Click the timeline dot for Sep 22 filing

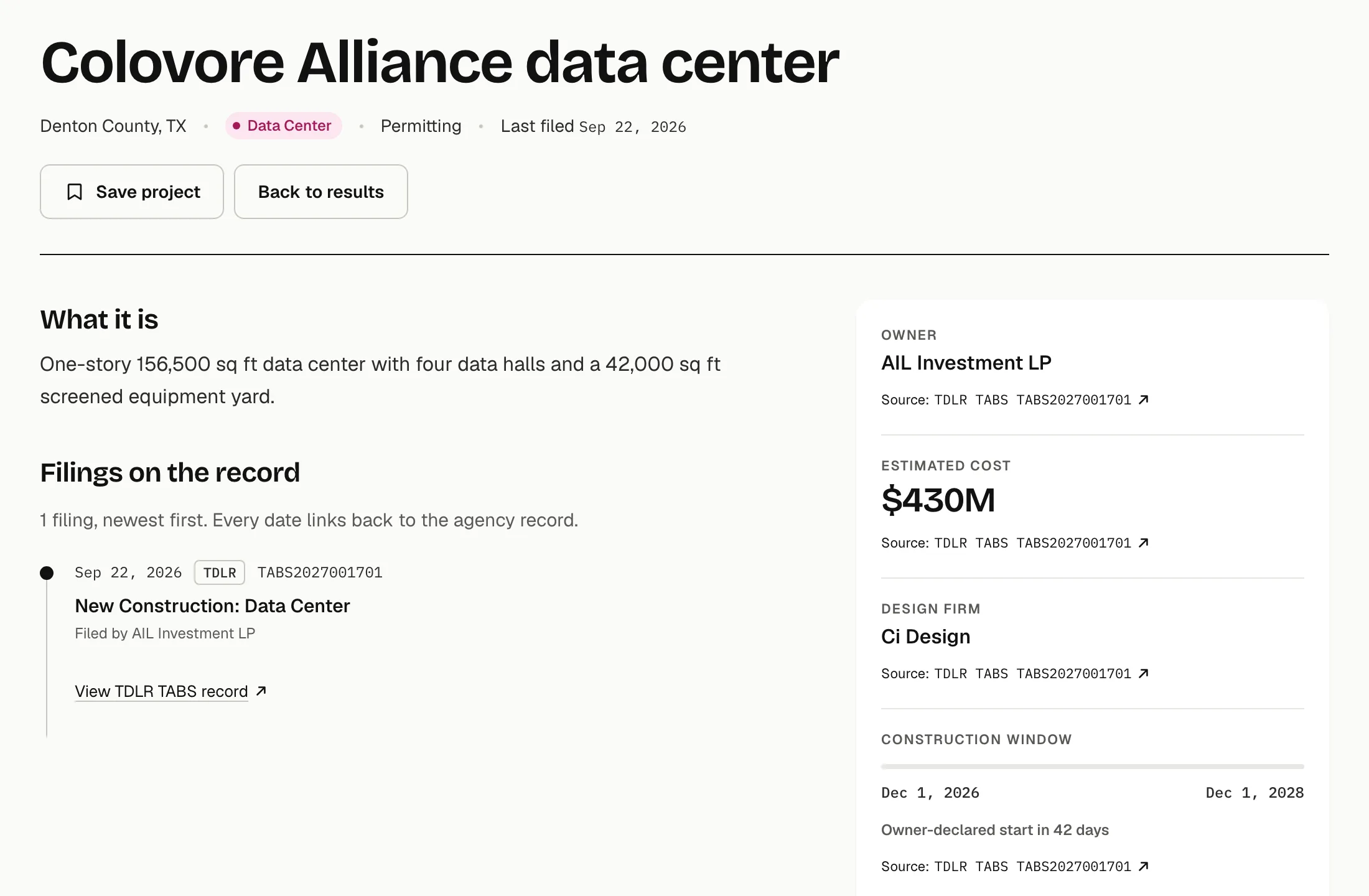(47, 573)
